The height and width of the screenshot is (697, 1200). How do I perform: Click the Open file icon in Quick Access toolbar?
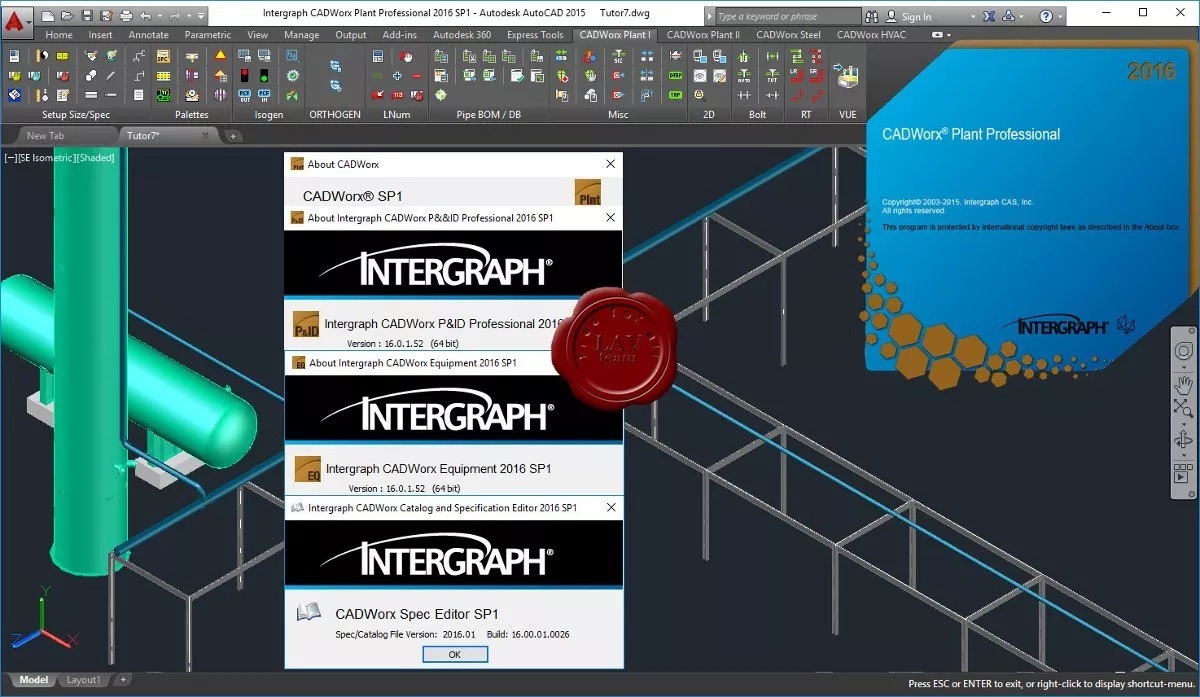pyautogui.click(x=66, y=16)
